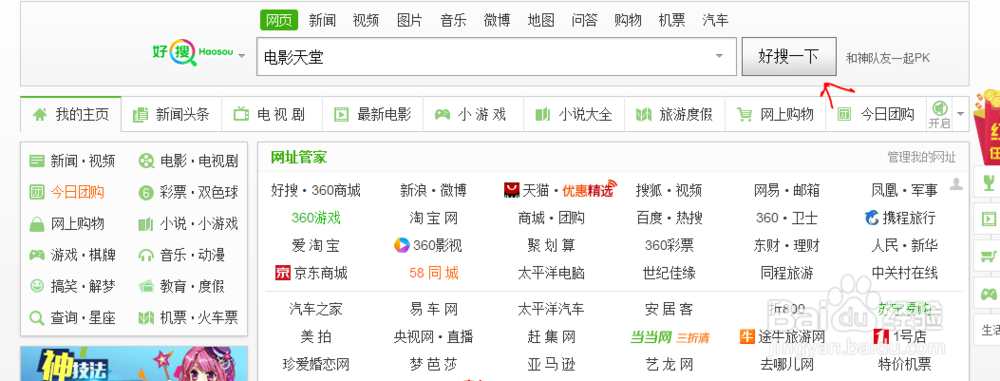Click the wine glass icon on right sidebar
The height and width of the screenshot is (381, 1000).
pyautogui.click(x=989, y=182)
